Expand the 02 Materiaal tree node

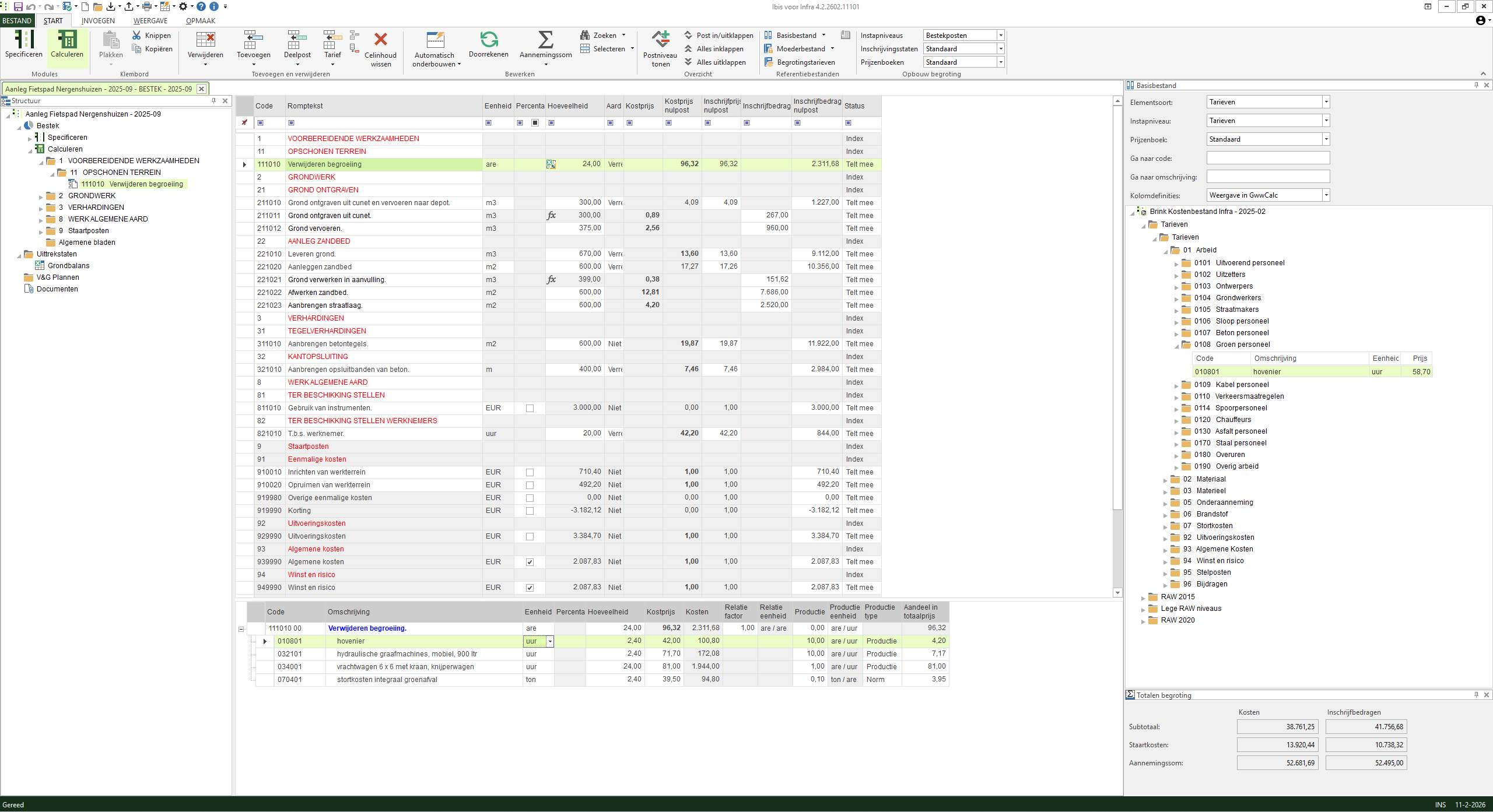[x=1166, y=479]
